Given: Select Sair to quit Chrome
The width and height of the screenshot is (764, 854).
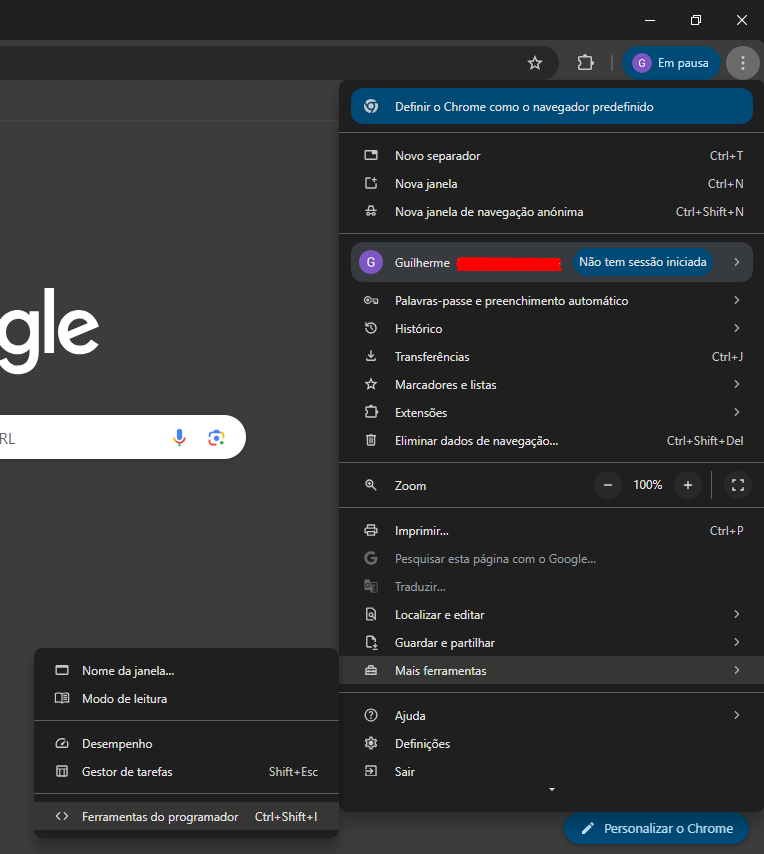Looking at the screenshot, I should point(552,771).
